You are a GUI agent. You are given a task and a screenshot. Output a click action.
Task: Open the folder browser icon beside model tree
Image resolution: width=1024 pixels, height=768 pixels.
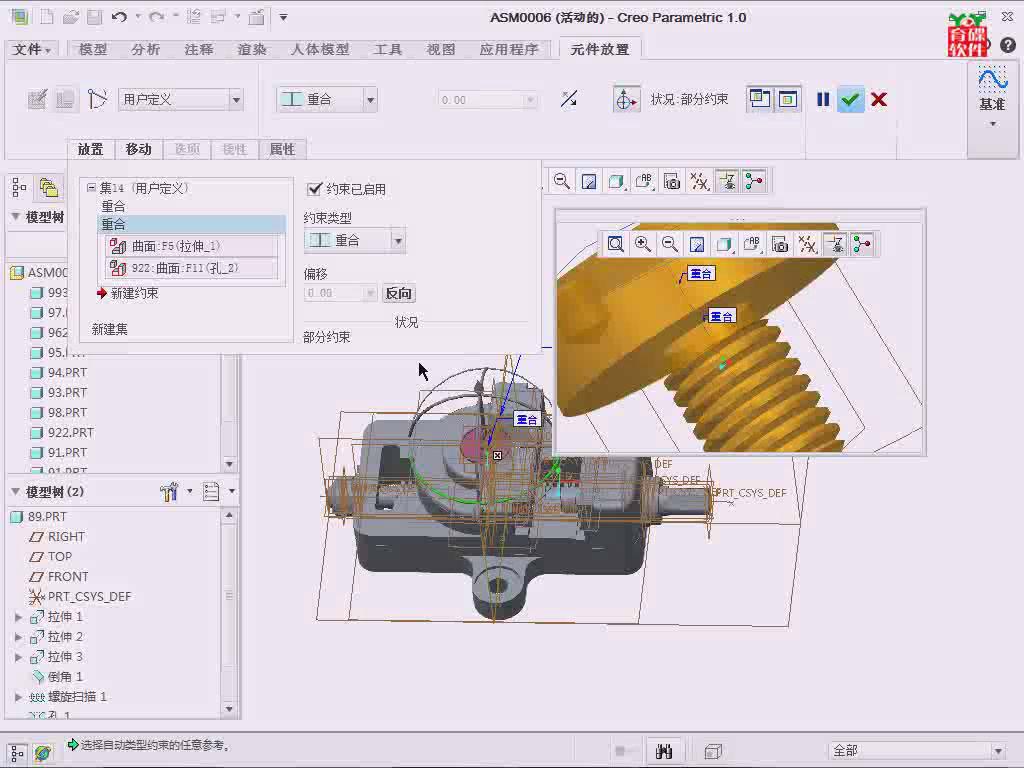48,188
